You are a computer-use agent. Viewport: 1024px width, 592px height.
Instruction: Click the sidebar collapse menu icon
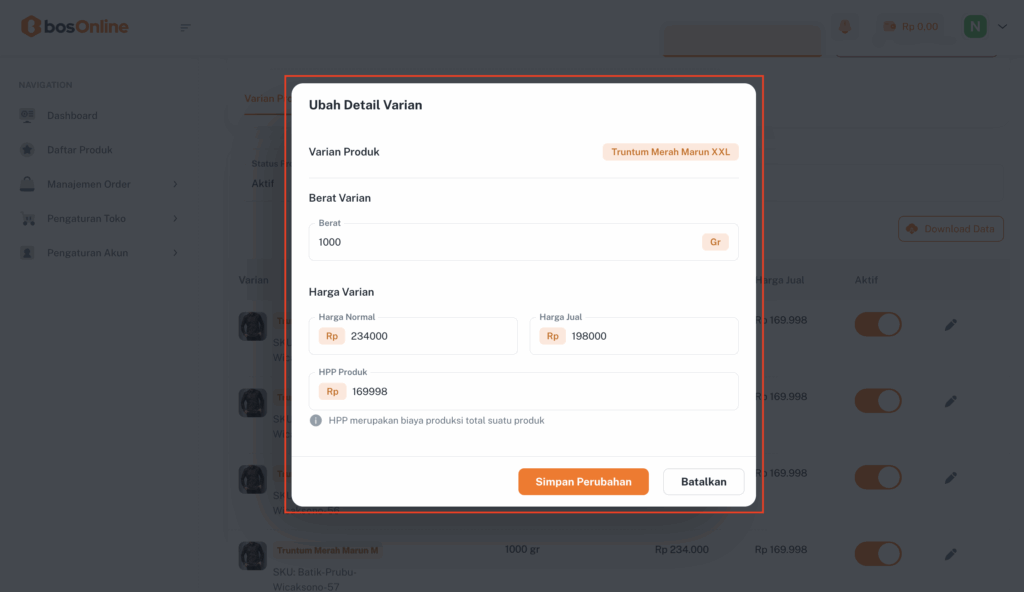click(x=185, y=27)
